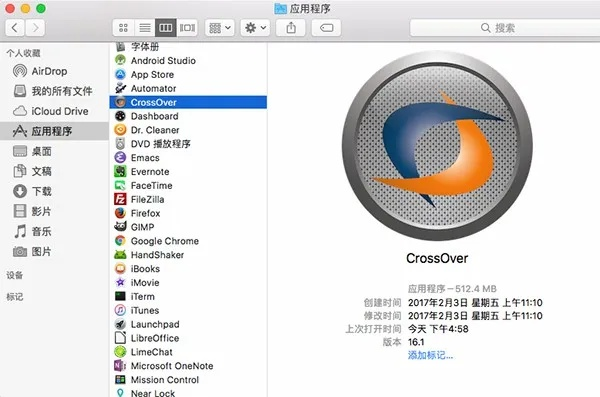
Task: Select App Store in the app list
Action: (x=188, y=74)
